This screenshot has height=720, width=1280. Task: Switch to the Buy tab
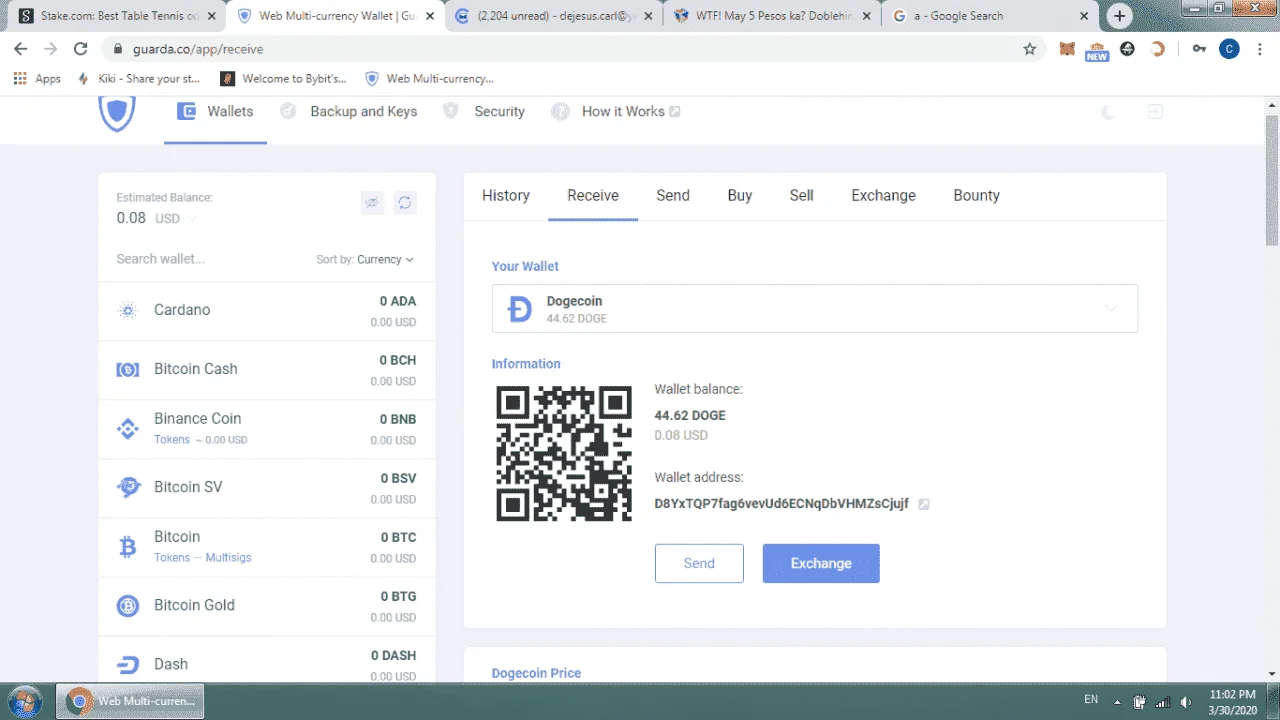click(x=740, y=195)
